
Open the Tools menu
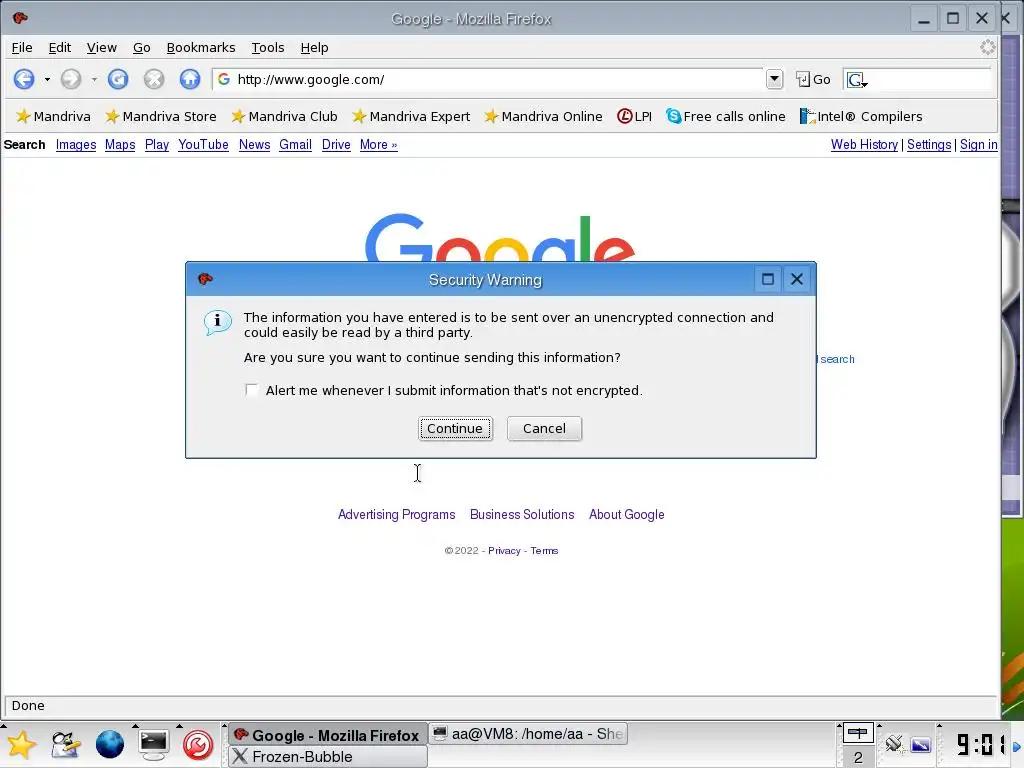268,48
